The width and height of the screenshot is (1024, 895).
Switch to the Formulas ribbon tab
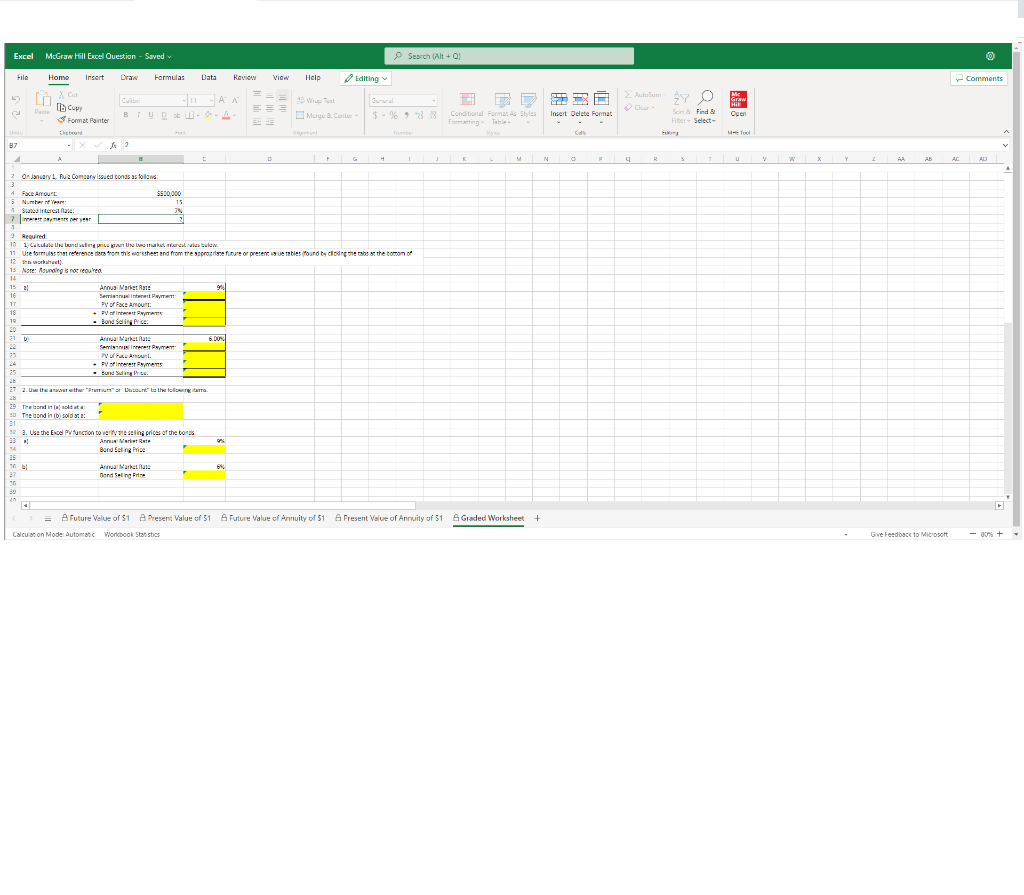168,77
